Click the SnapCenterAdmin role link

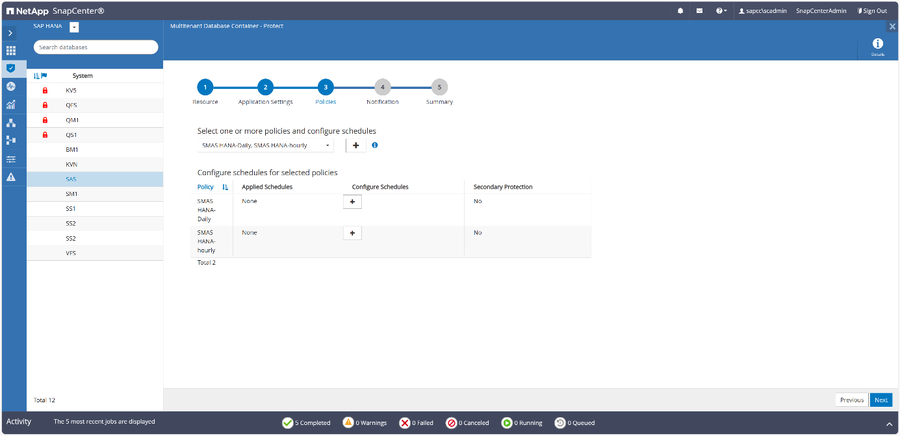(823, 11)
